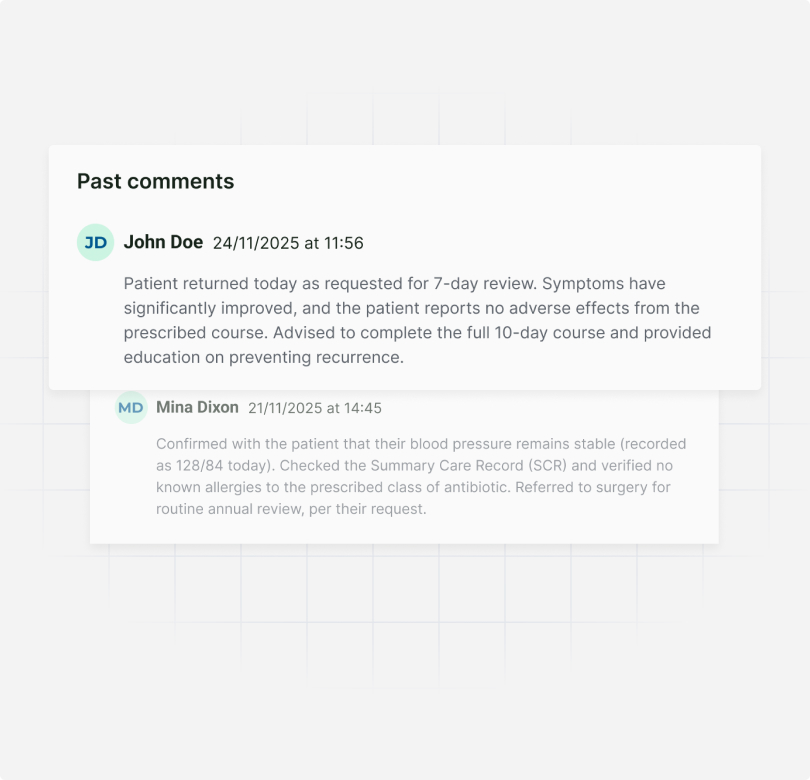Select Mina Dixon's circular avatar badge

point(130,407)
